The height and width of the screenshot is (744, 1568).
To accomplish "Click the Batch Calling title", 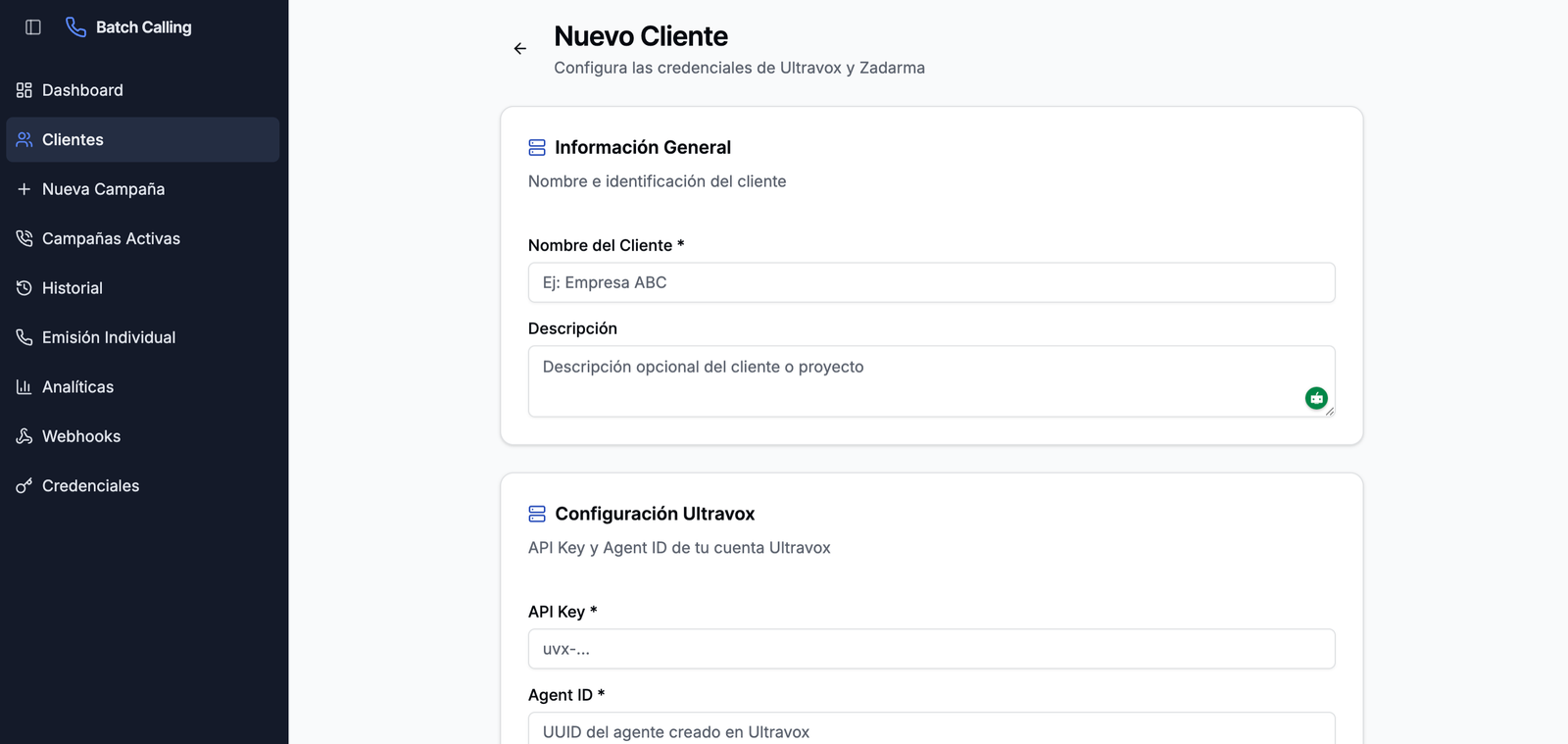I will 144,27.
